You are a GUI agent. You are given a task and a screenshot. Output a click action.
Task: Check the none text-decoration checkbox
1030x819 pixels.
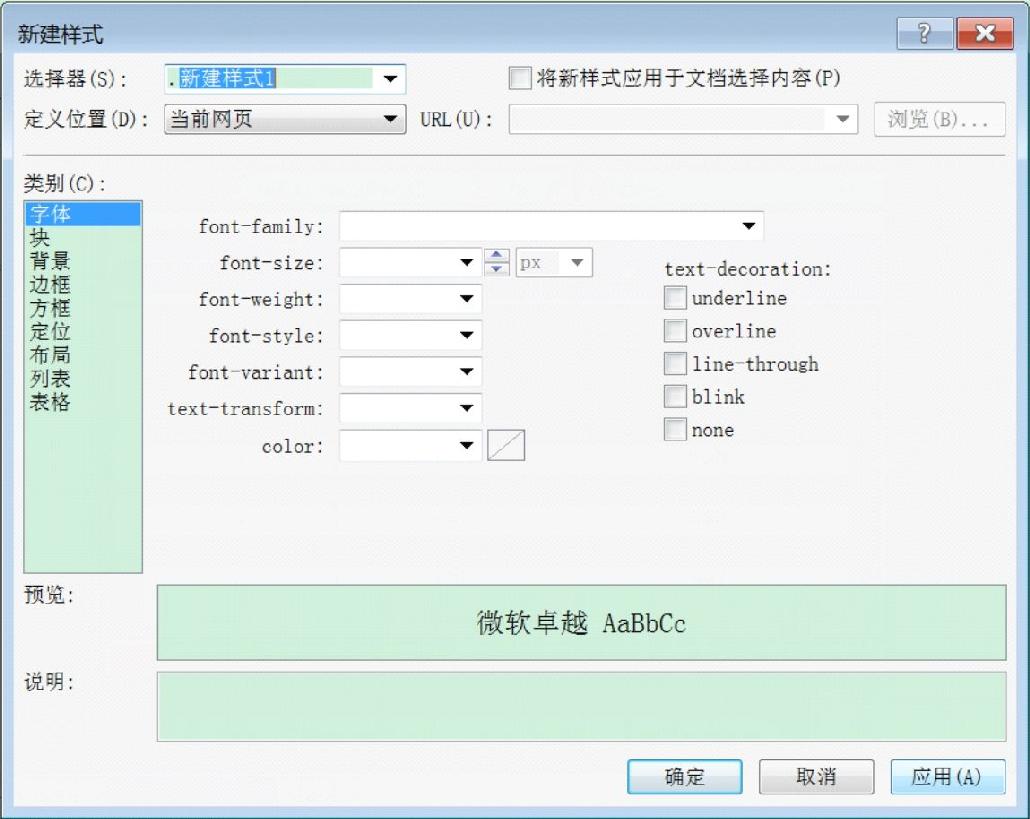675,430
